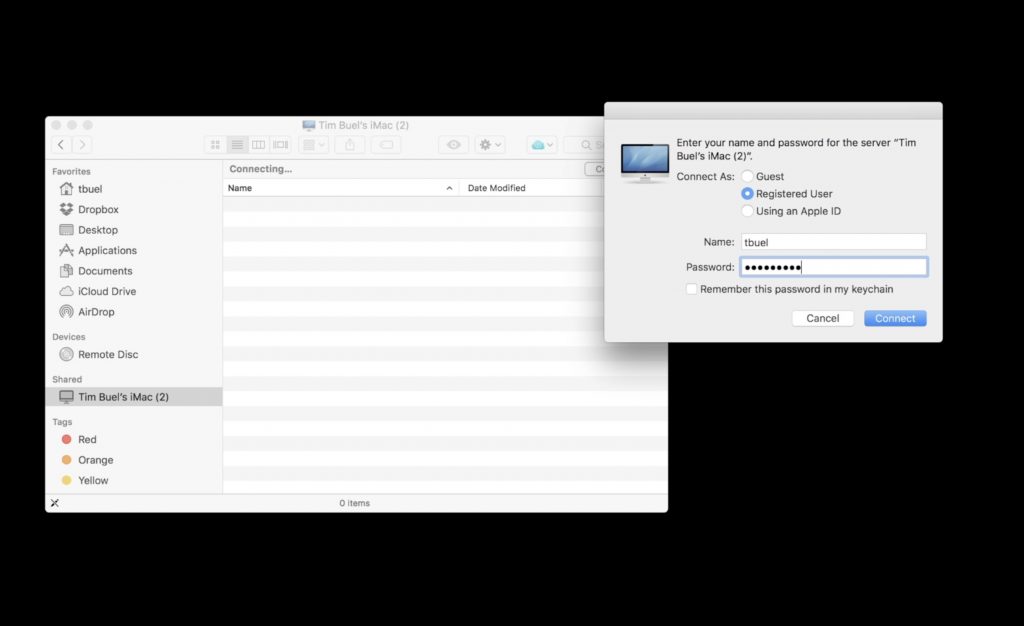
Task: Open the cloud sync dropdown in toolbar
Action: tap(542, 144)
